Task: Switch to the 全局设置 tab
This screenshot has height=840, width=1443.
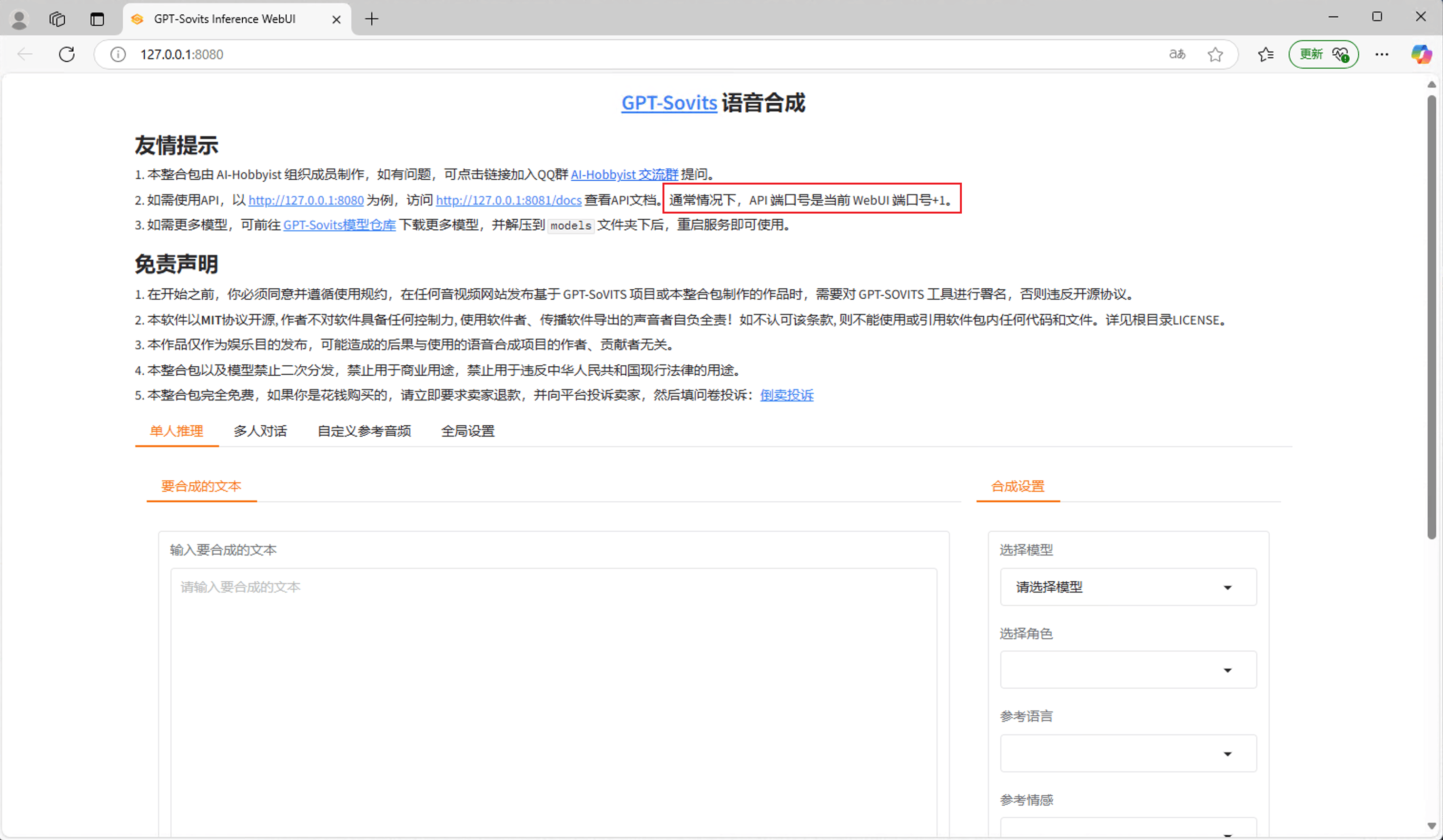Action: [467, 431]
